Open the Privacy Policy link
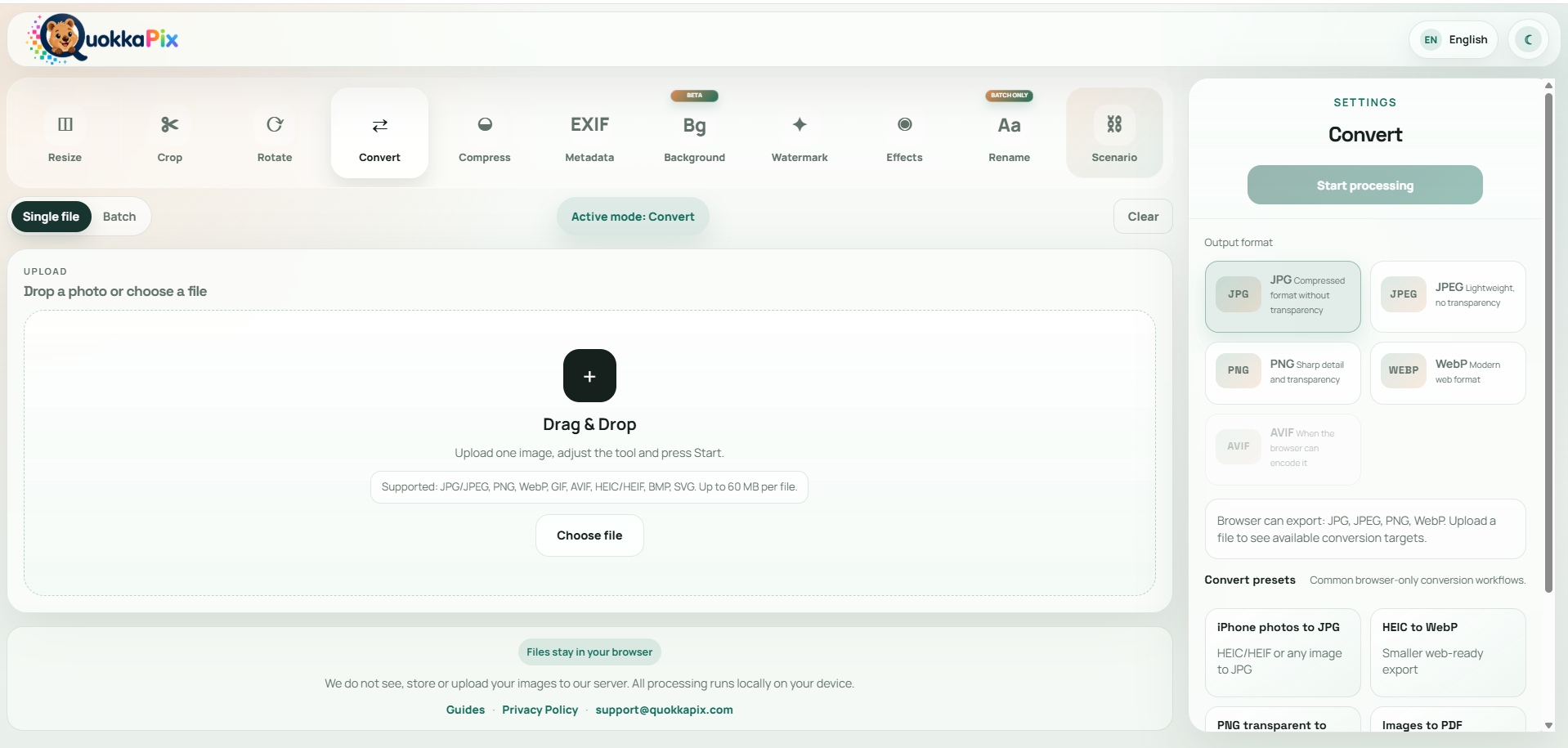1568x748 pixels. [x=540, y=710]
